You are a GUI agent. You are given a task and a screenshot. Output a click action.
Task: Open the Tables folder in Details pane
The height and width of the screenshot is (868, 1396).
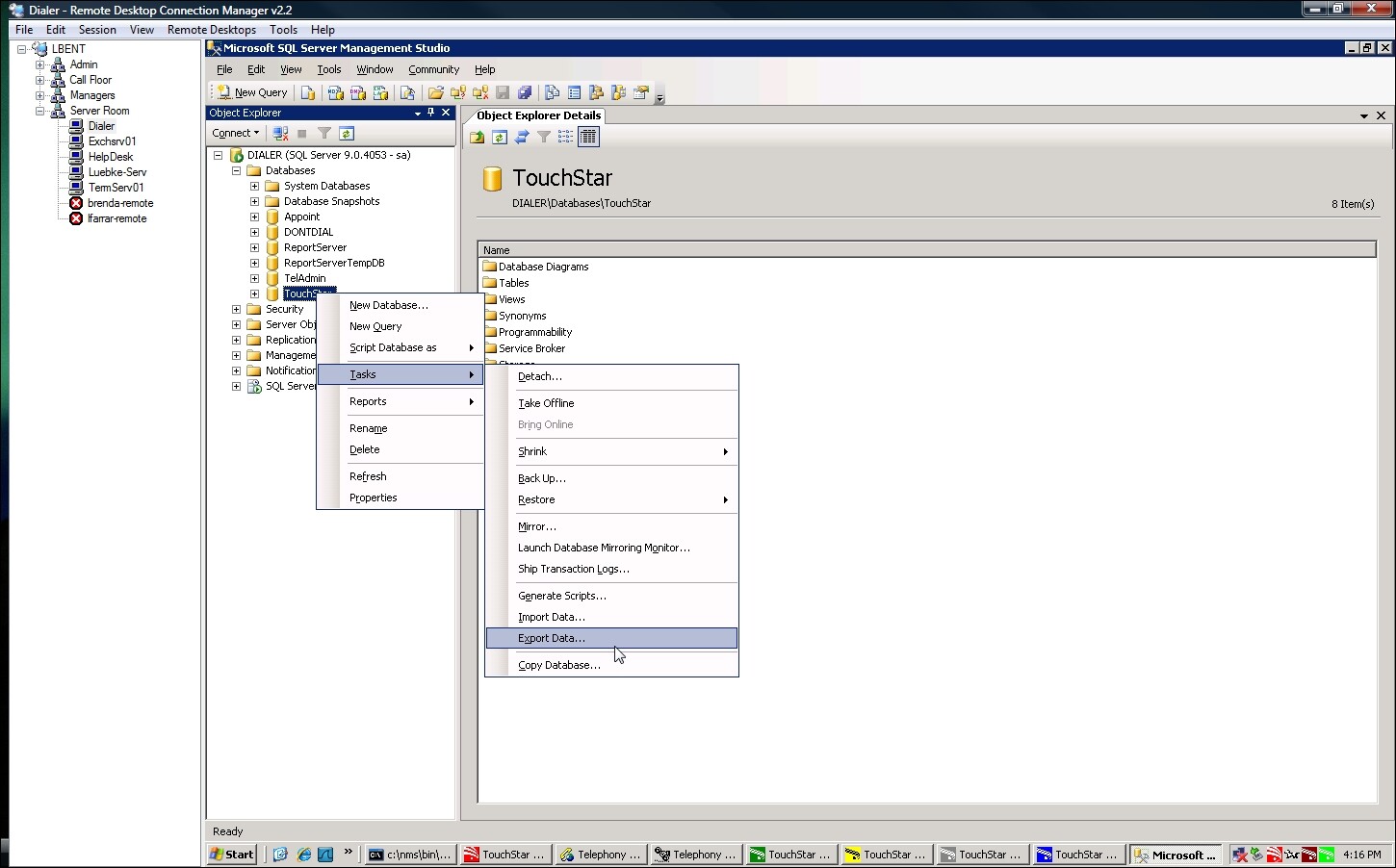pyautogui.click(x=511, y=282)
